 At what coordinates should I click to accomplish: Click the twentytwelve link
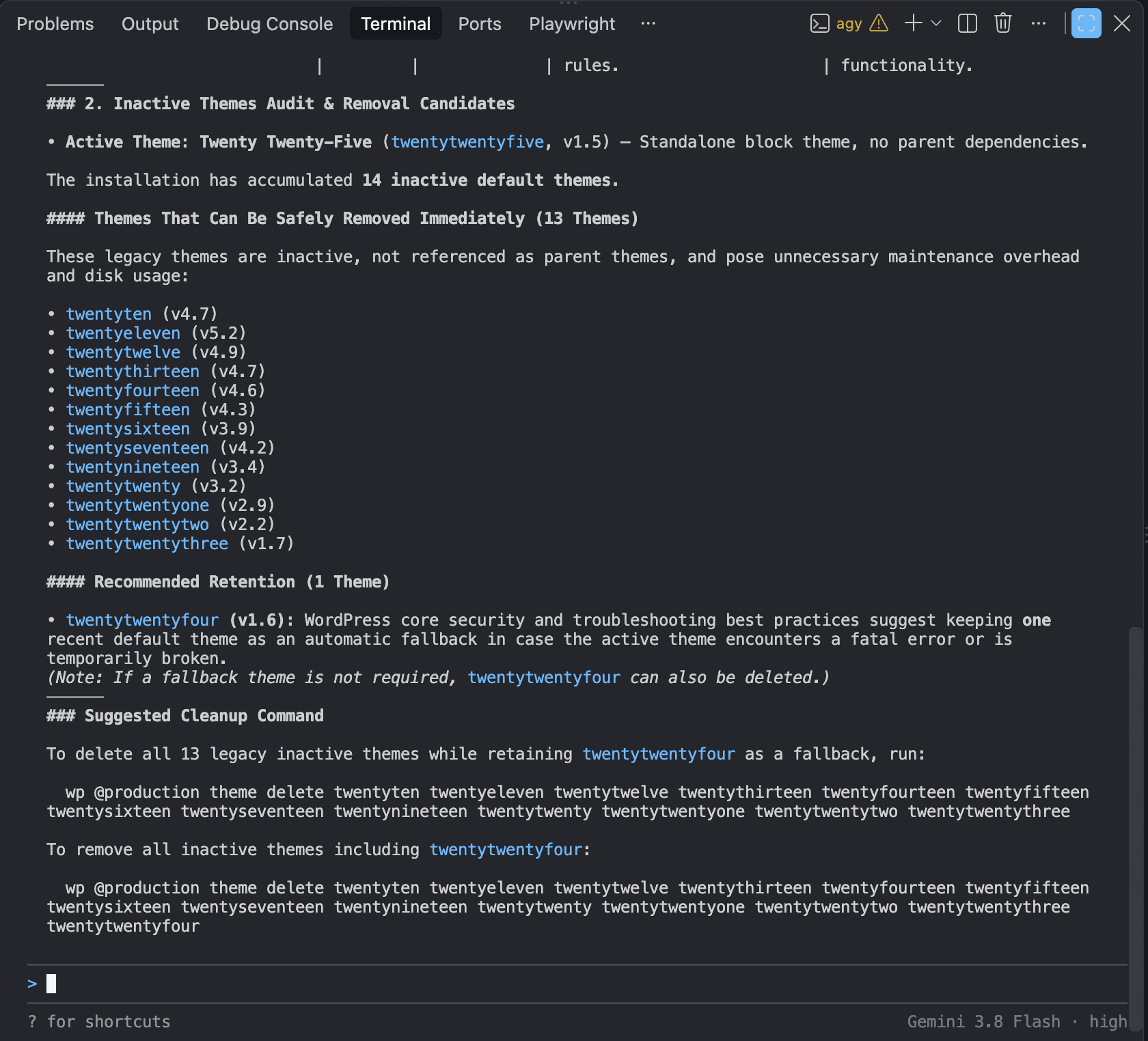tap(123, 352)
